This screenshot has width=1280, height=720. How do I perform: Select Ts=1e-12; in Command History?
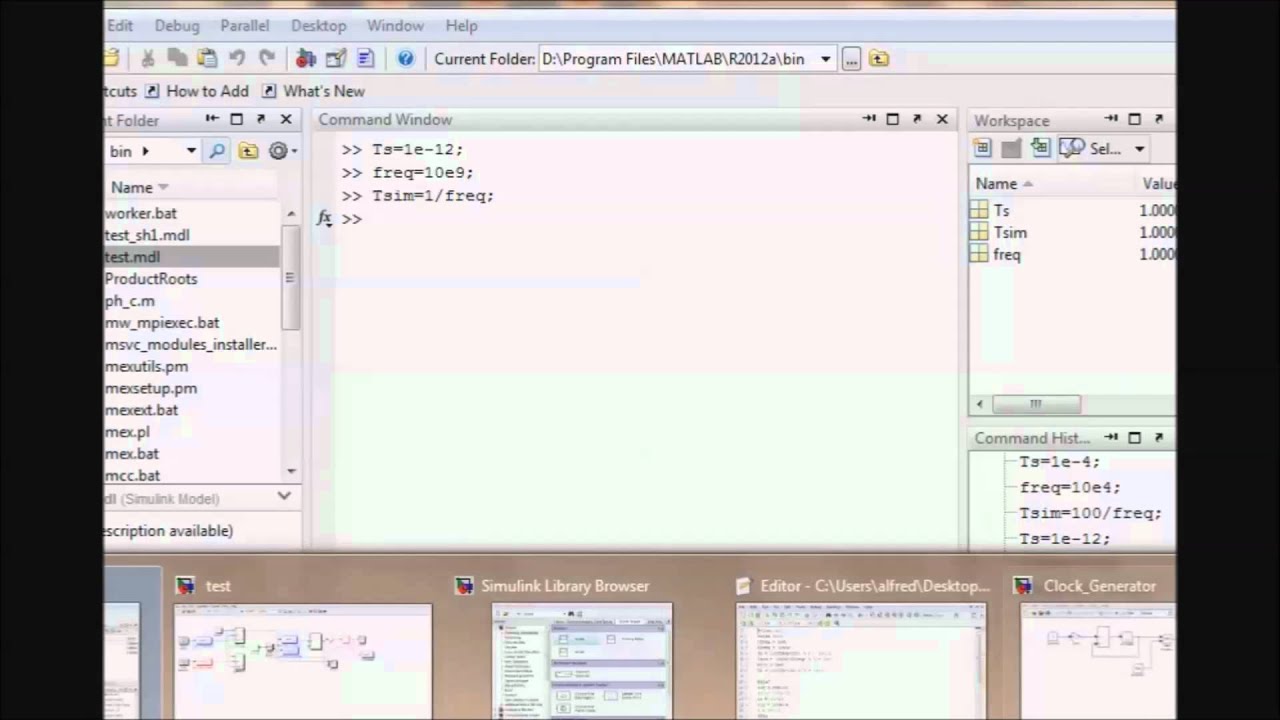pyautogui.click(x=1064, y=538)
